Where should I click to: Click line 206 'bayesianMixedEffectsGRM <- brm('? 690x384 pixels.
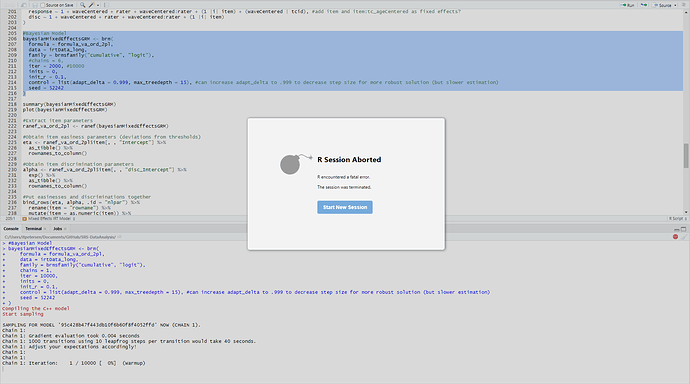[x=68, y=39]
